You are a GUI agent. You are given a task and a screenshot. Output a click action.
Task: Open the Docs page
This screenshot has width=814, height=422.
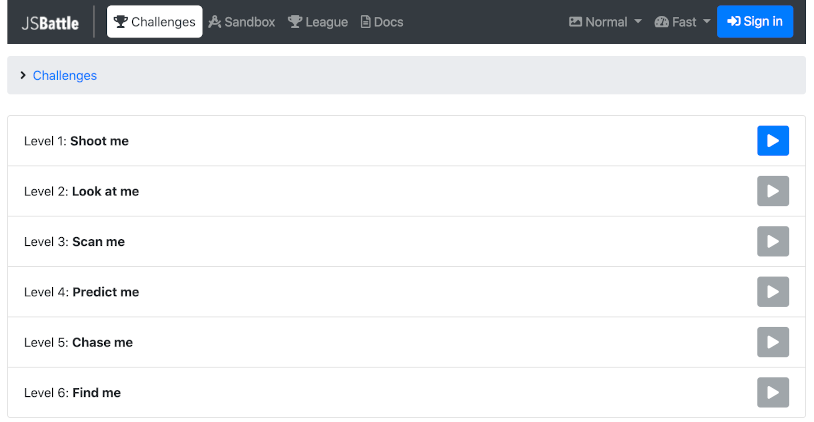tap(382, 22)
